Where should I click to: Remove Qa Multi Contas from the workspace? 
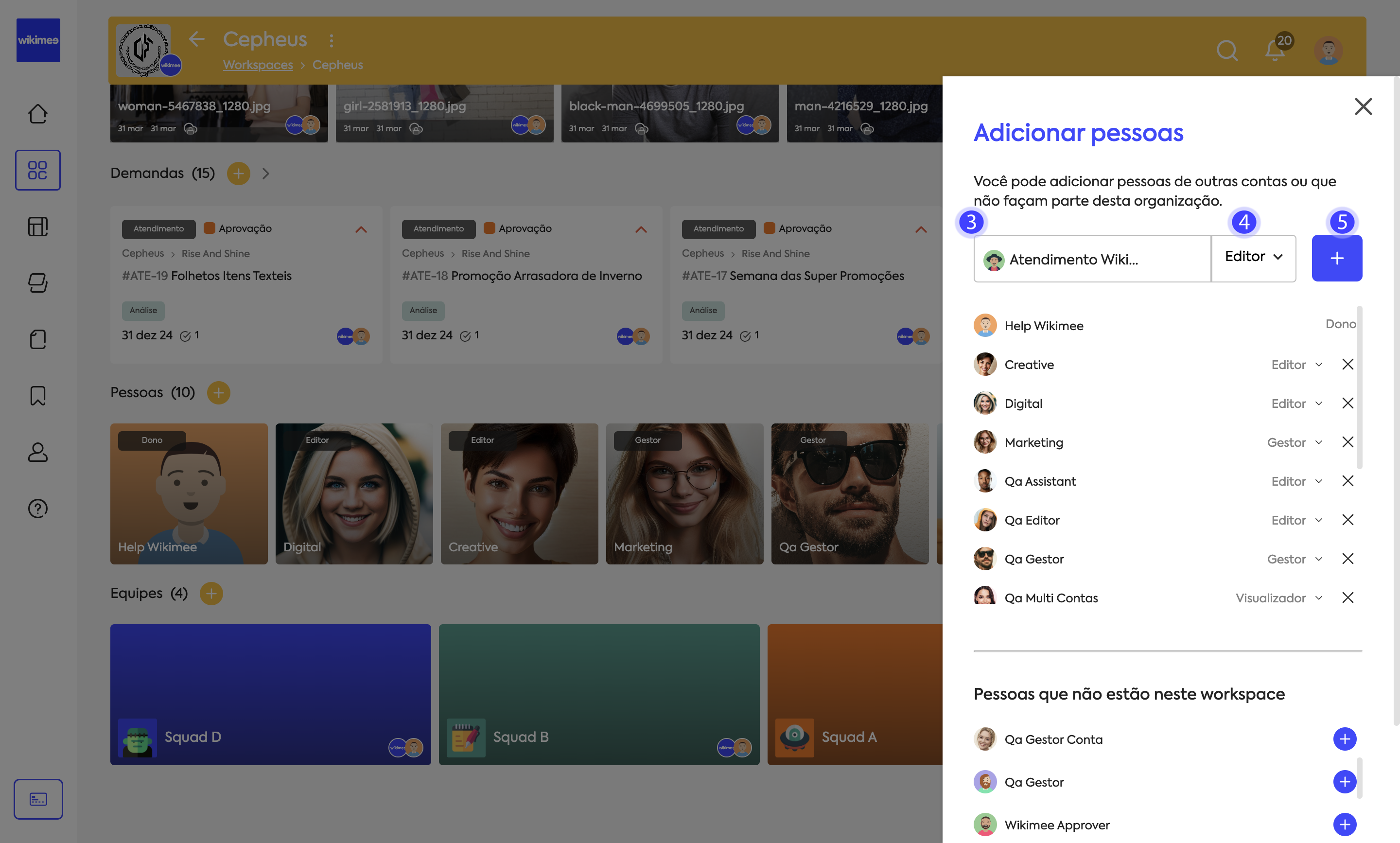1347,597
